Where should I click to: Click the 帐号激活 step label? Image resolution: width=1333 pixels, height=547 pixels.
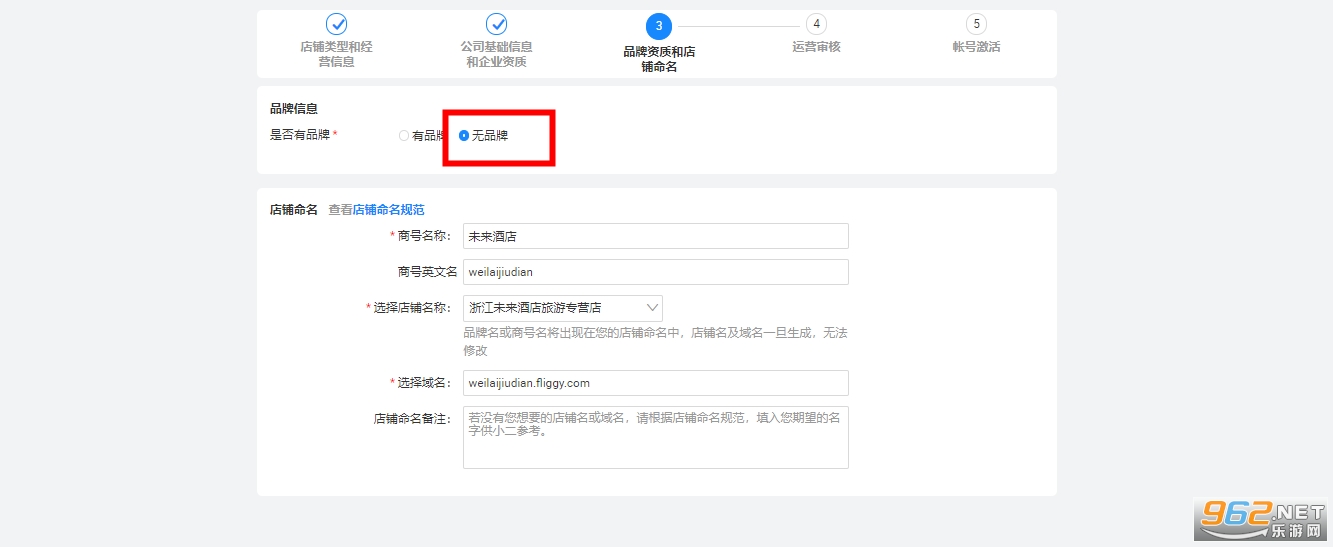pyautogui.click(x=977, y=47)
